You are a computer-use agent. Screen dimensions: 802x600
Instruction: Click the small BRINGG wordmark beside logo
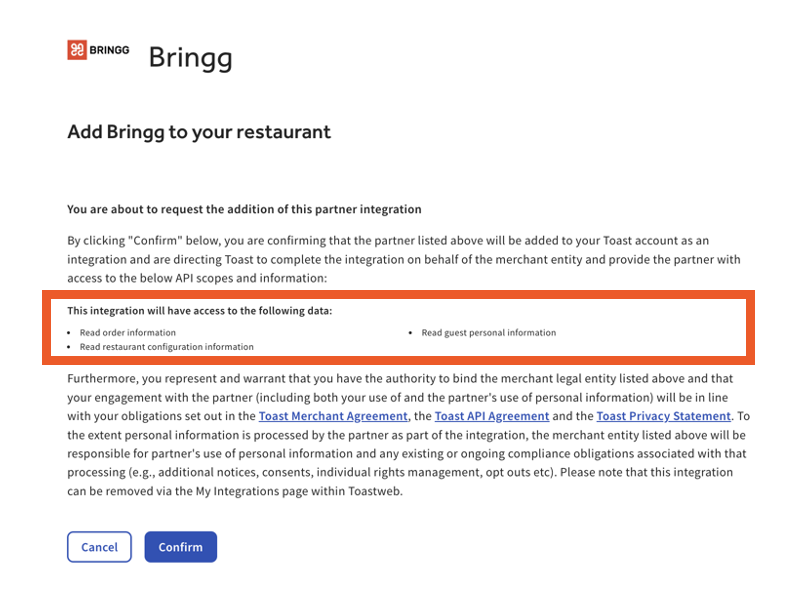(x=110, y=50)
